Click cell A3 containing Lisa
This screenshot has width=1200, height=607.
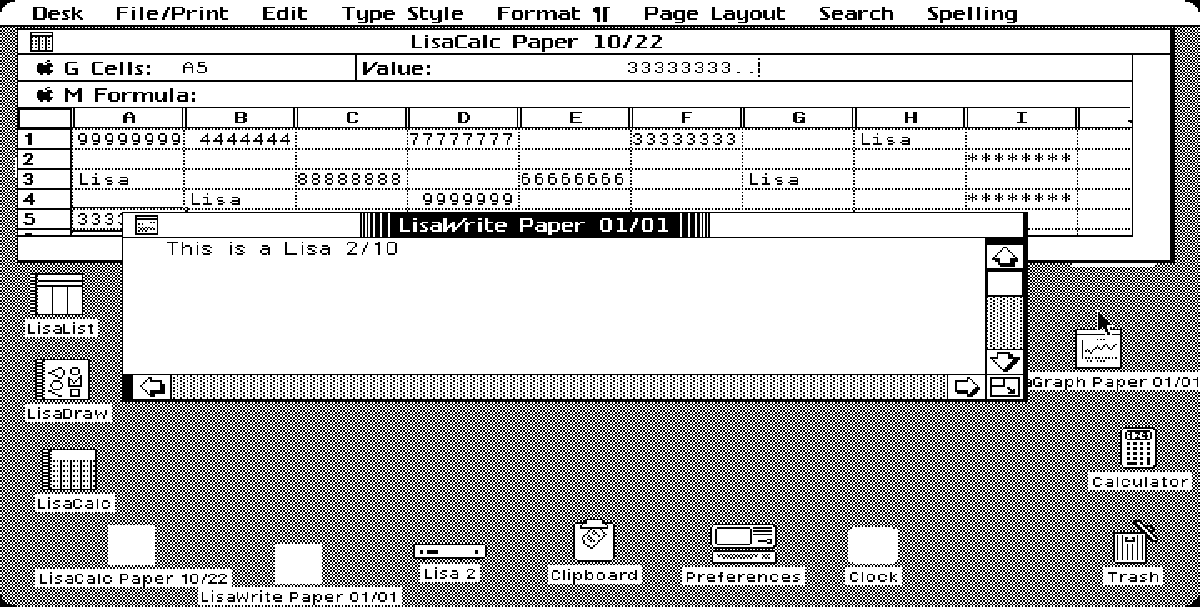[128, 180]
